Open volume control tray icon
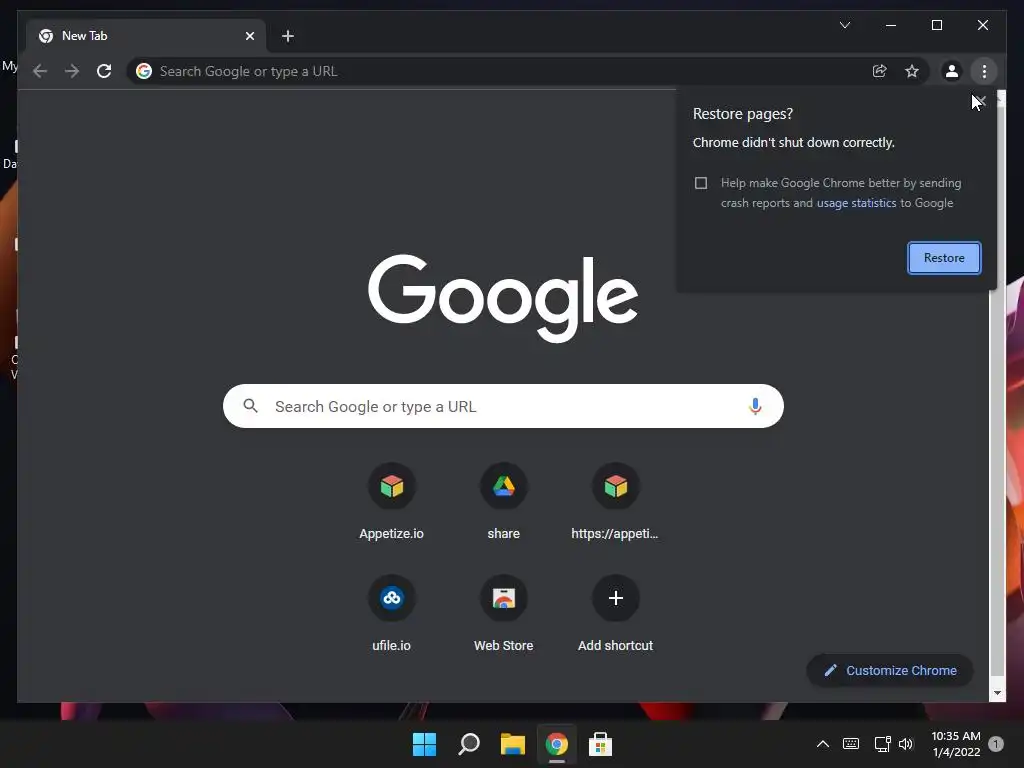The width and height of the screenshot is (1024, 768). pos(906,744)
